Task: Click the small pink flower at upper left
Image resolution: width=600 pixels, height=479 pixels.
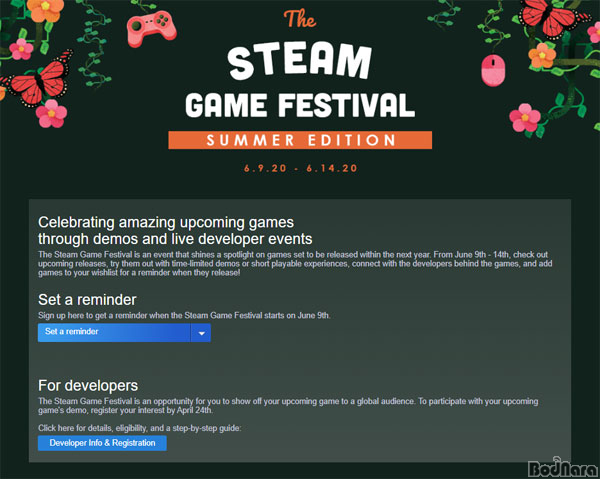Action: click(x=21, y=49)
